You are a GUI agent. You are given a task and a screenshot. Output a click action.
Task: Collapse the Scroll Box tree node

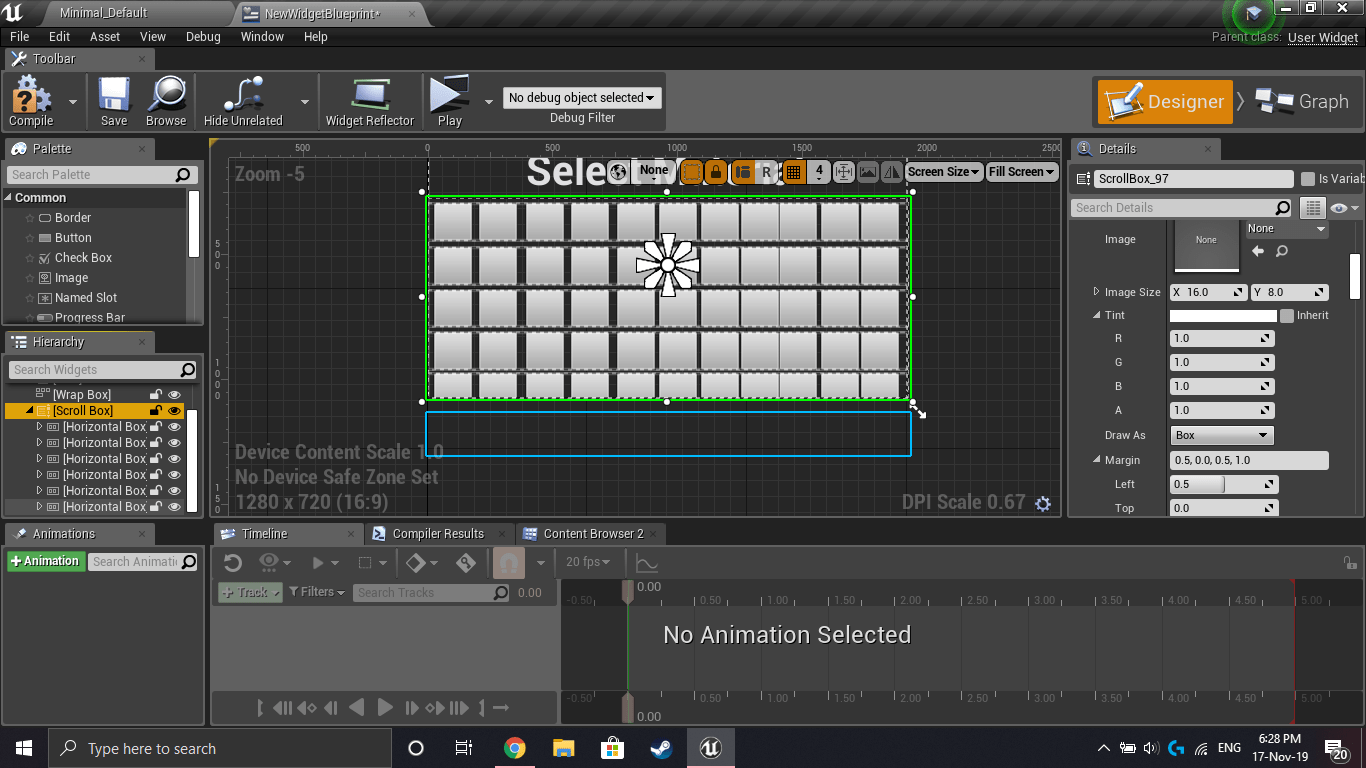click(30, 411)
